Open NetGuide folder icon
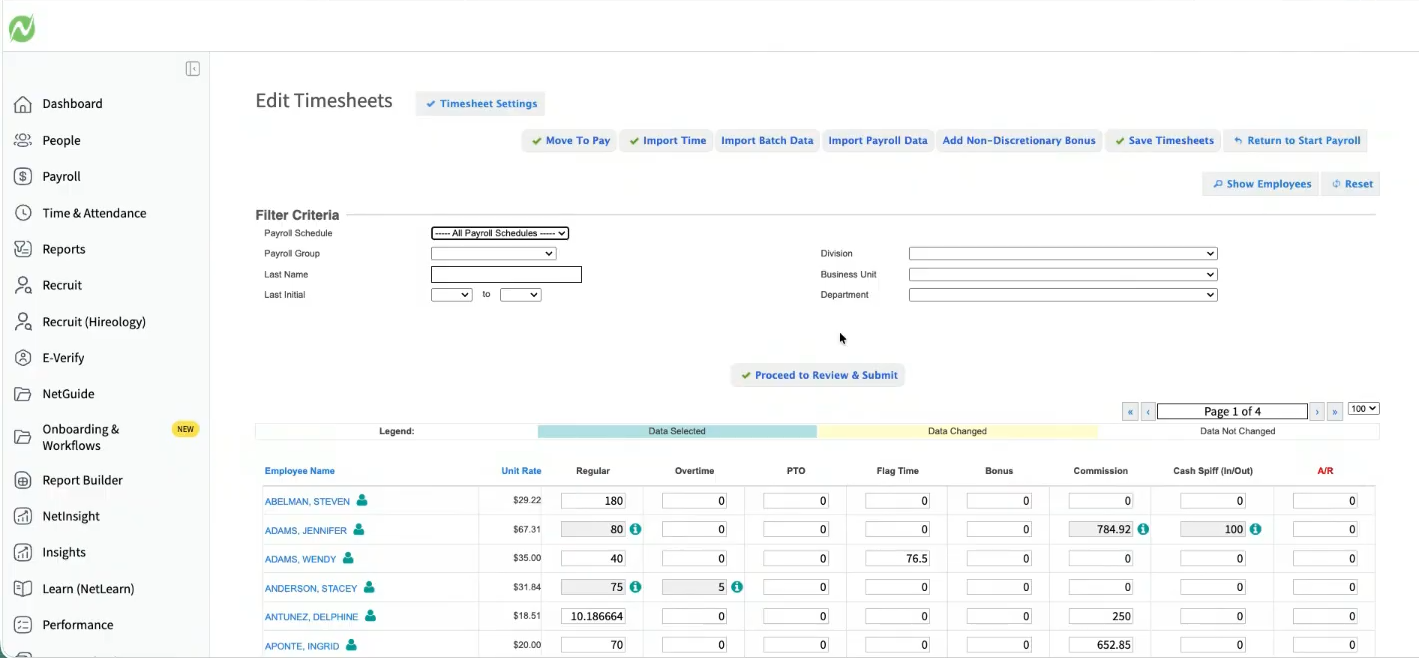The width and height of the screenshot is (1419, 658). (x=23, y=394)
